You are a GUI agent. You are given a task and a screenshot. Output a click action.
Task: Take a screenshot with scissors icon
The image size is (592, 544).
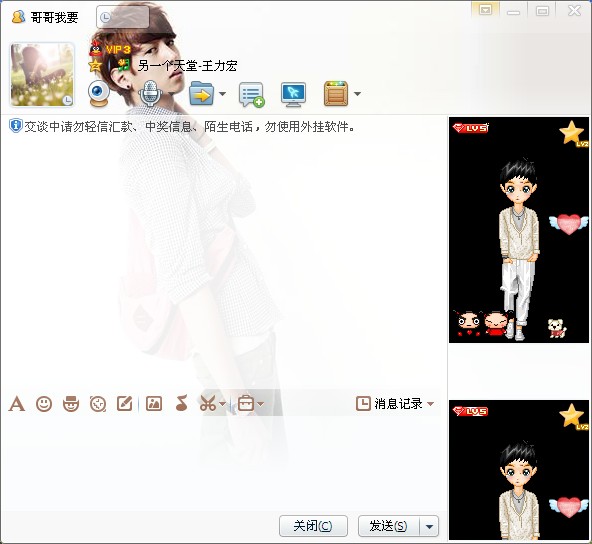[x=208, y=404]
